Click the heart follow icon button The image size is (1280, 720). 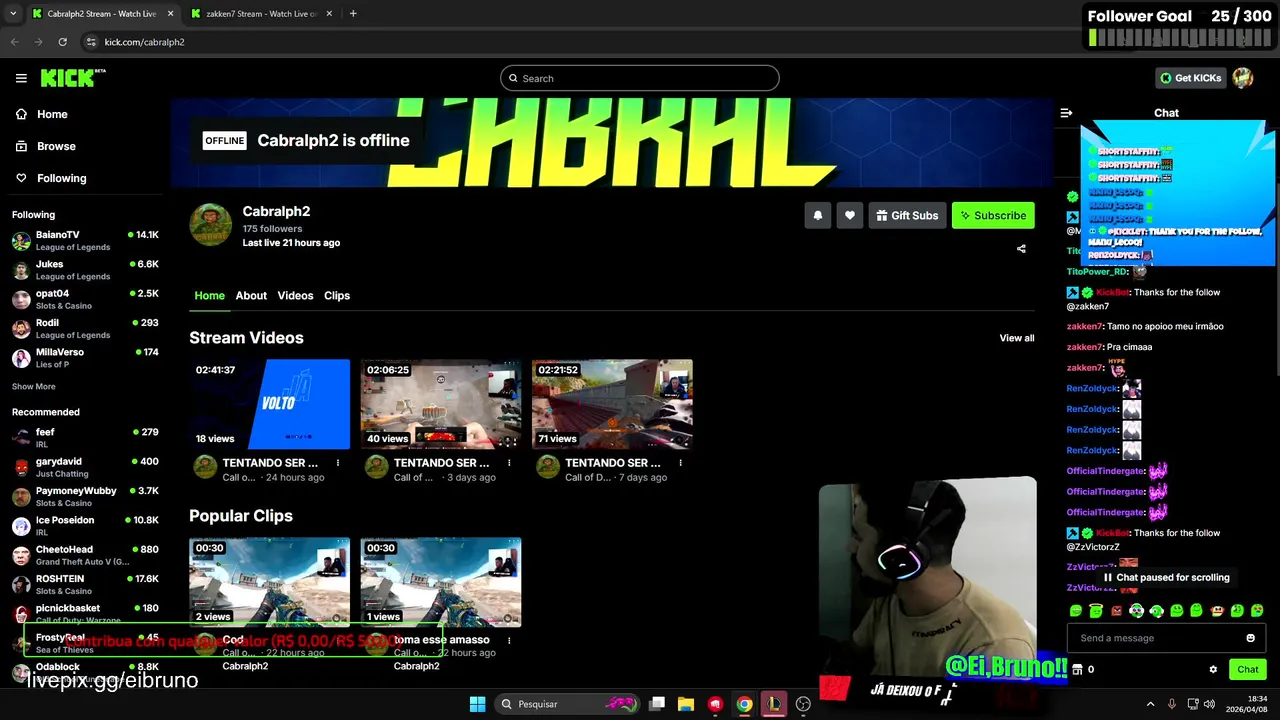pyautogui.click(x=850, y=215)
